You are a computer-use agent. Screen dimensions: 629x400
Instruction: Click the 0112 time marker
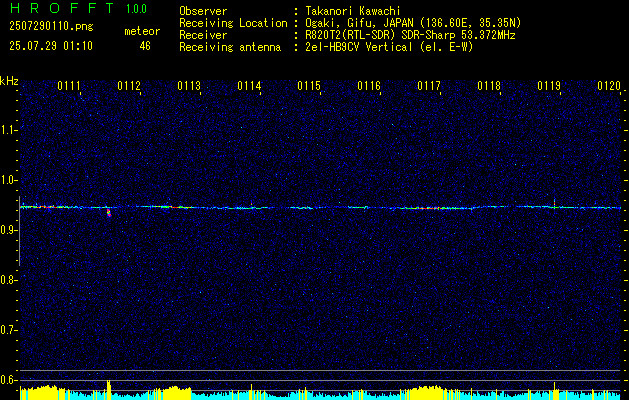tap(129, 86)
